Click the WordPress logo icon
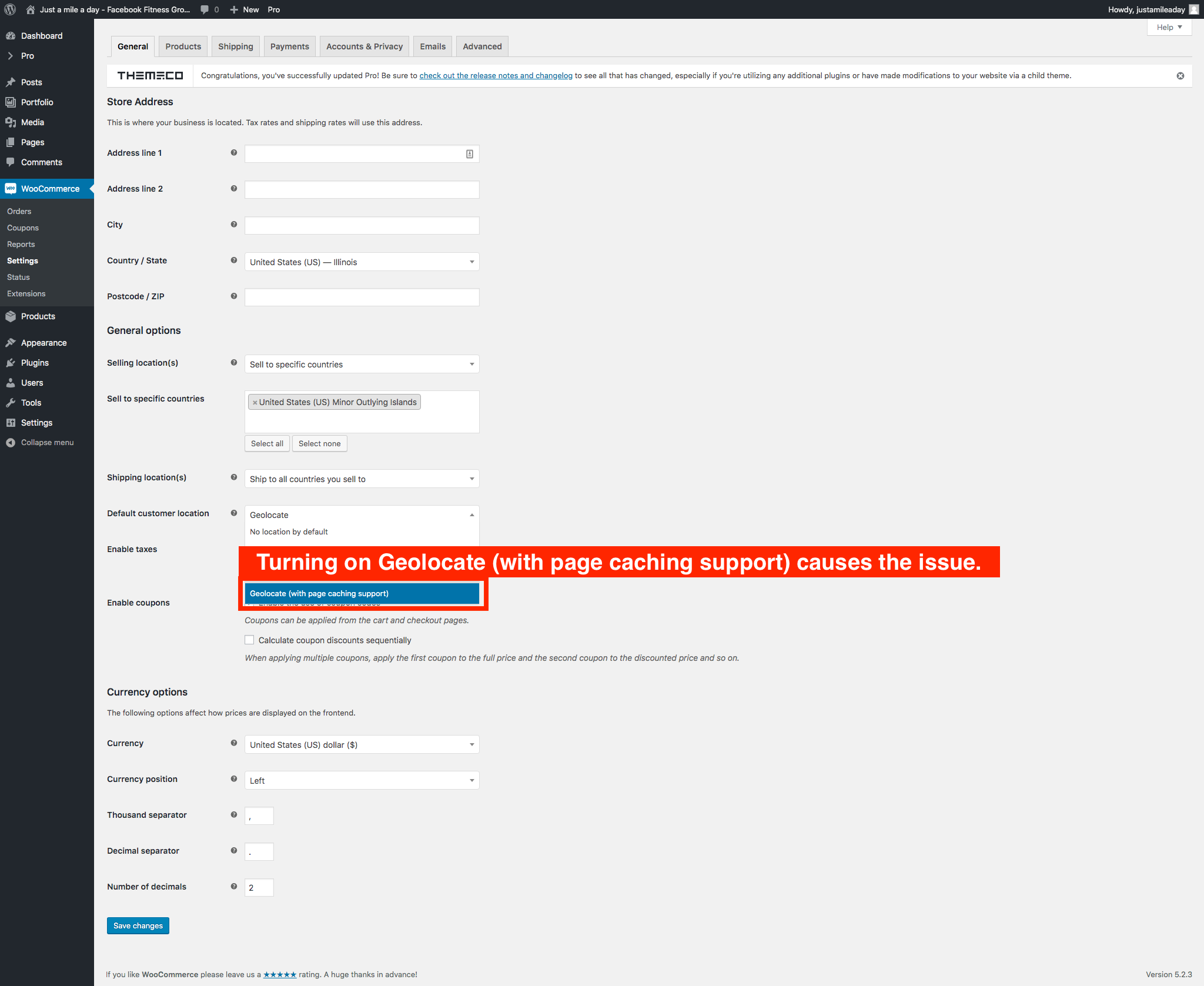The image size is (1204, 986). pos(10,9)
